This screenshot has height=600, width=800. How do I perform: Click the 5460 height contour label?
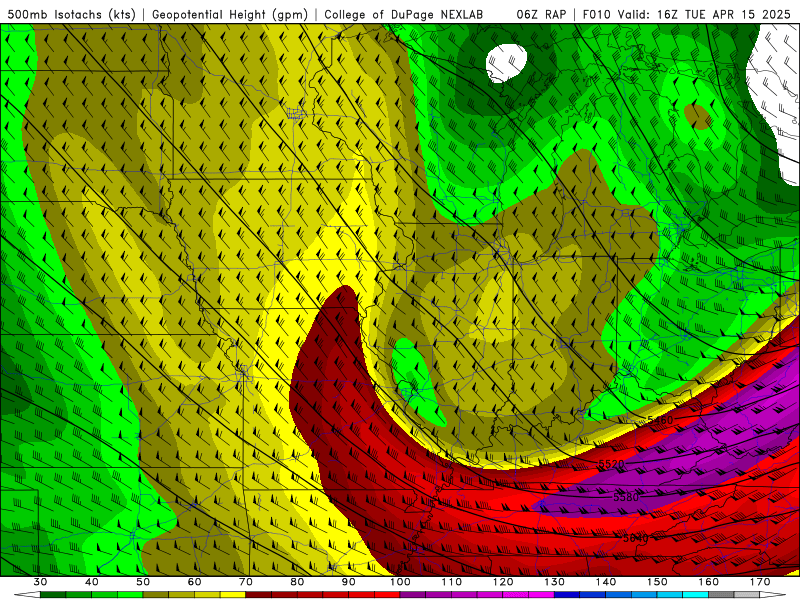(x=660, y=420)
